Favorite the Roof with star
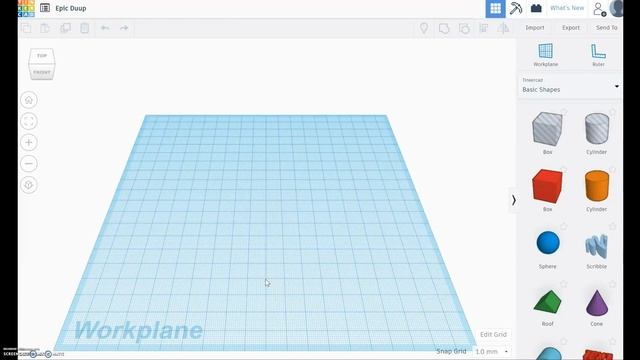The width and height of the screenshot is (640, 360). coord(564,284)
